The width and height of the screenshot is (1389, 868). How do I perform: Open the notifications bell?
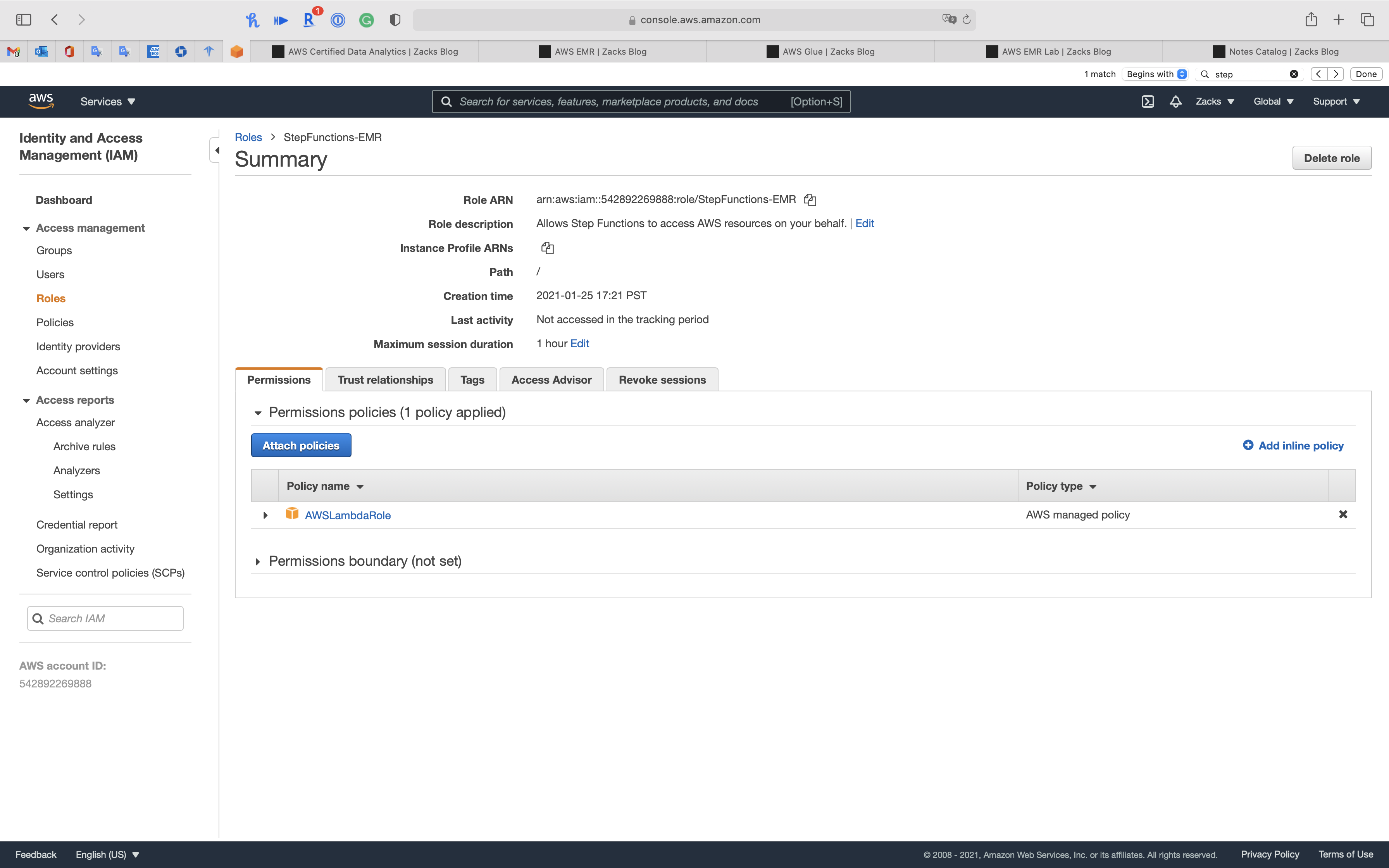[1175, 102]
